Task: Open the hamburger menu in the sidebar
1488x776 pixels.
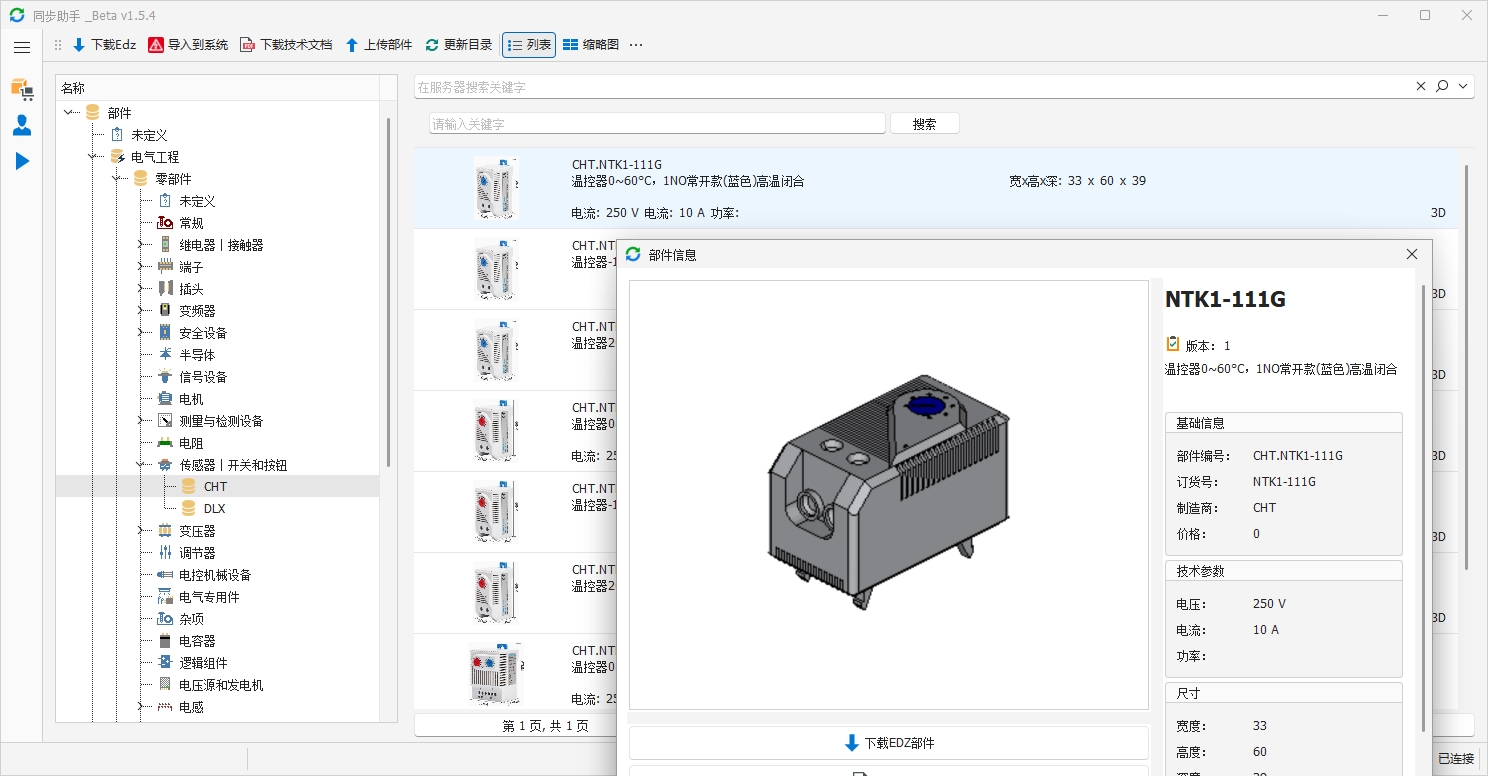Action: tap(22, 47)
